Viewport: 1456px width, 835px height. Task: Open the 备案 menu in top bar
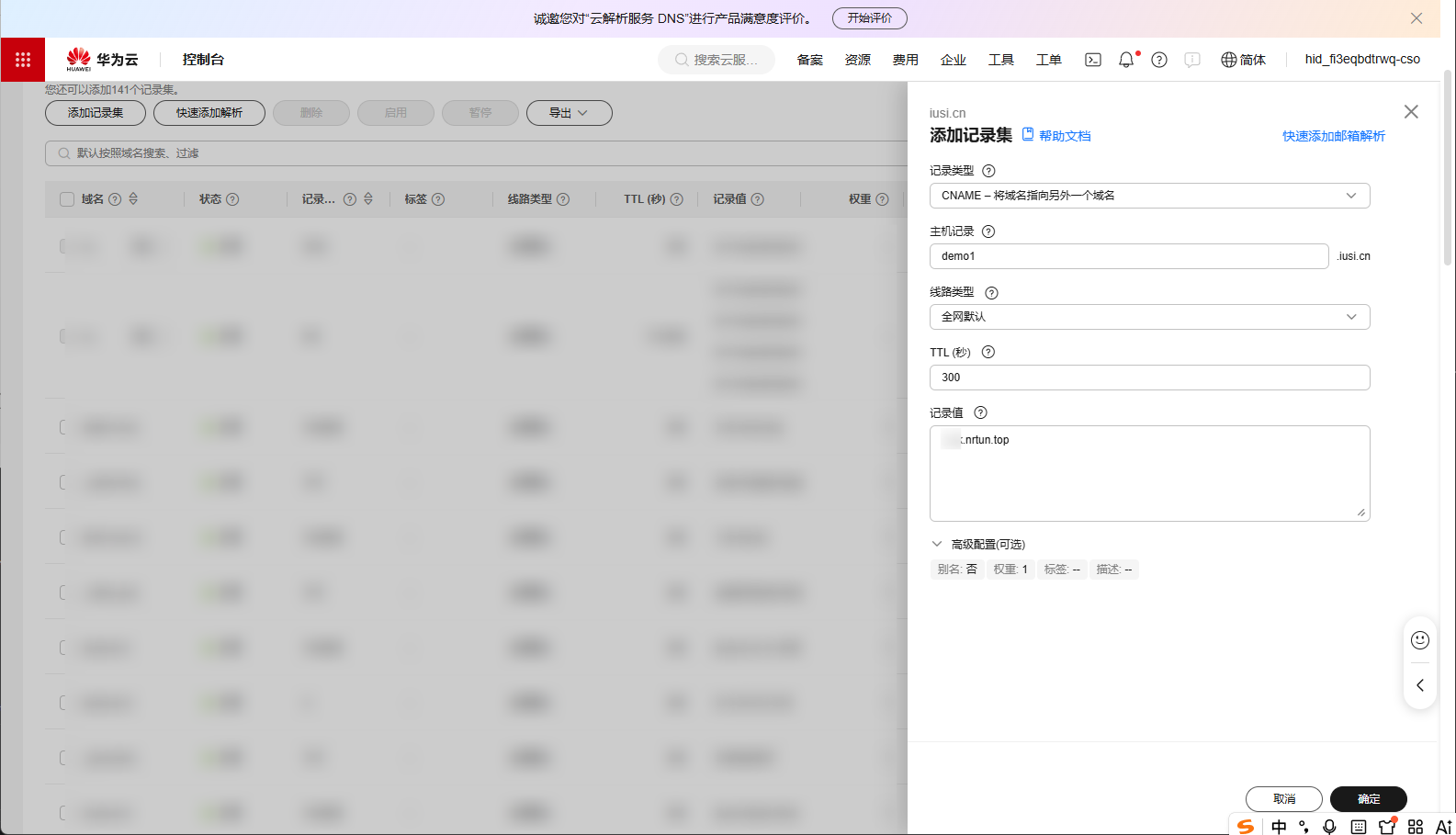[x=809, y=60]
